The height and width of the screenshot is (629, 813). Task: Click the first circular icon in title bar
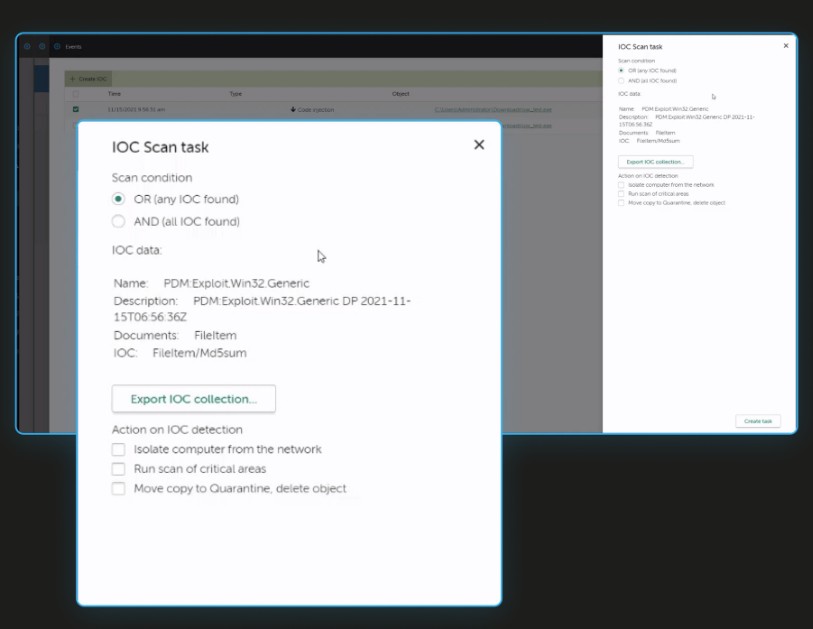tap(27, 46)
